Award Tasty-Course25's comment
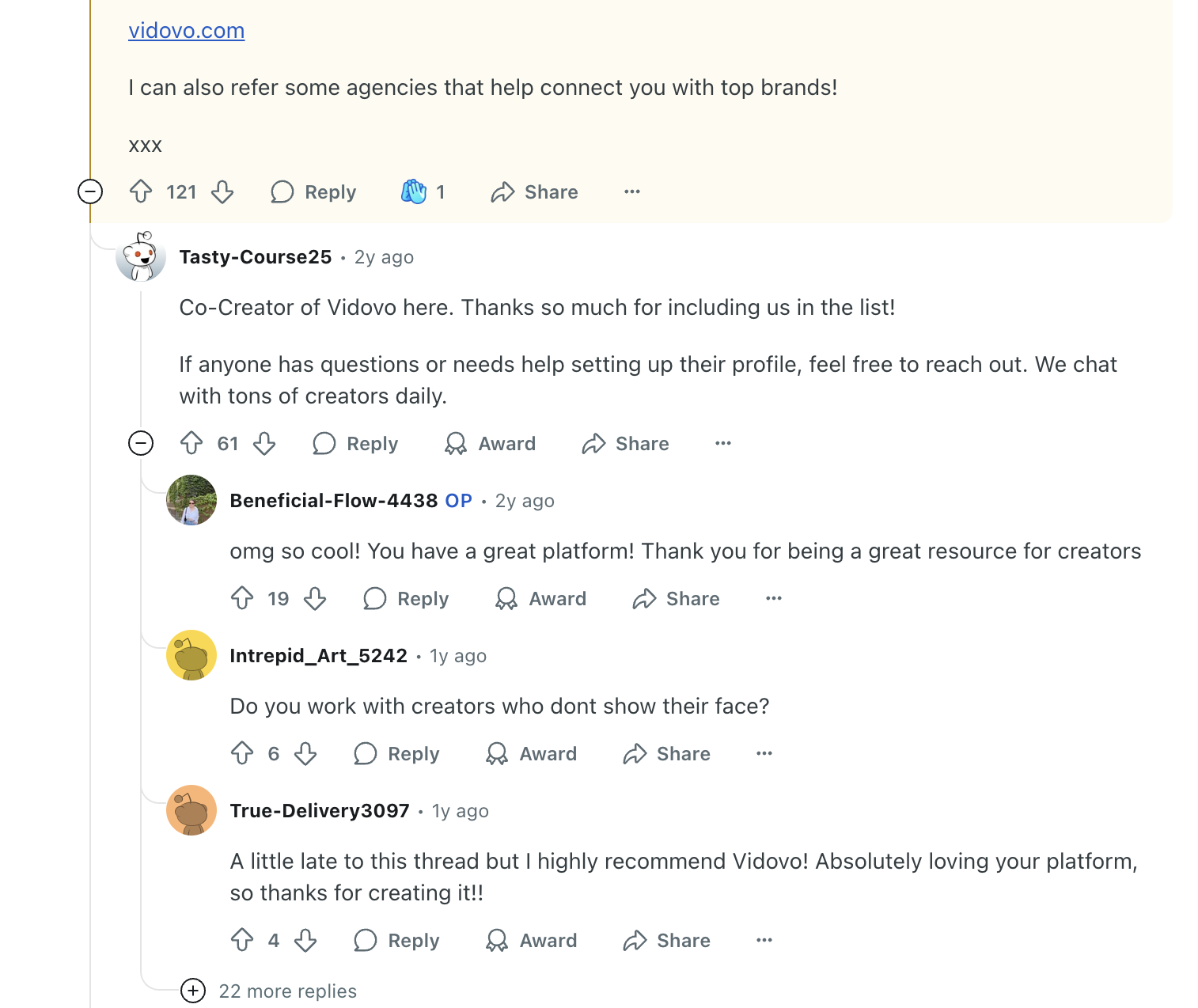This screenshot has width=1198, height=1008. click(491, 444)
